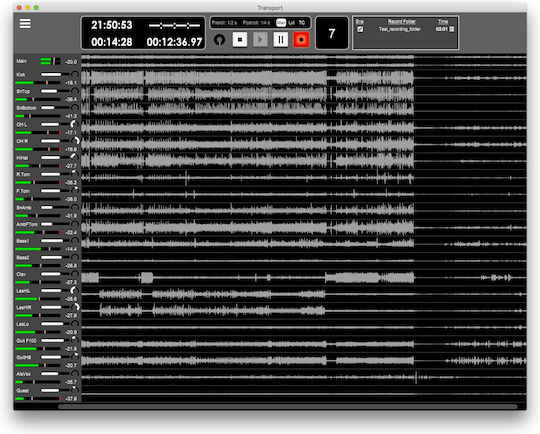
Task: Adjust the Bass2 pan knob
Action: coord(74,257)
